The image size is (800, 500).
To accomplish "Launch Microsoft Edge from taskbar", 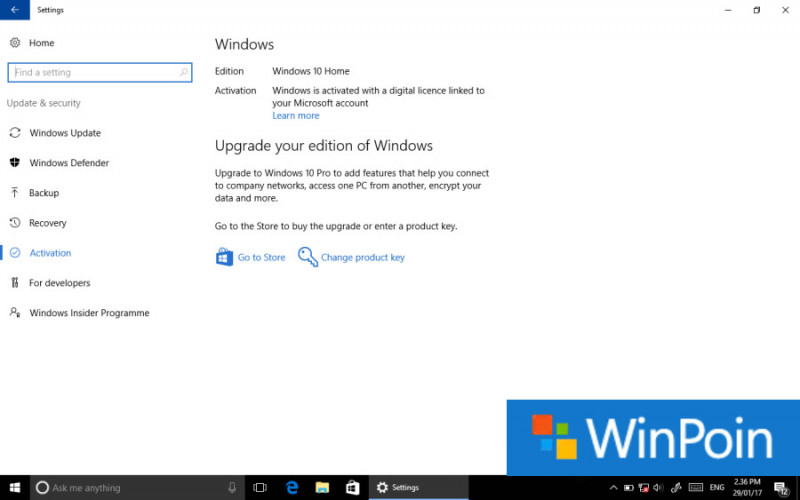I will click(x=292, y=488).
